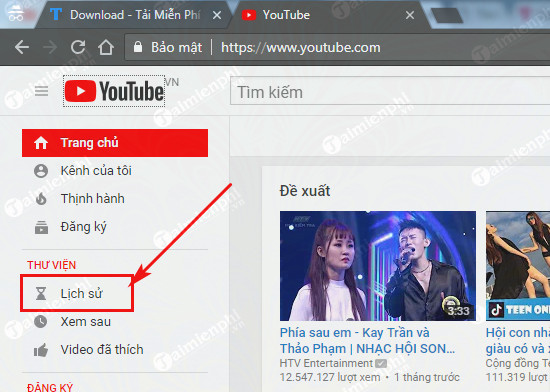Close the YouTube tab
The image size is (550, 392).
tap(410, 15)
